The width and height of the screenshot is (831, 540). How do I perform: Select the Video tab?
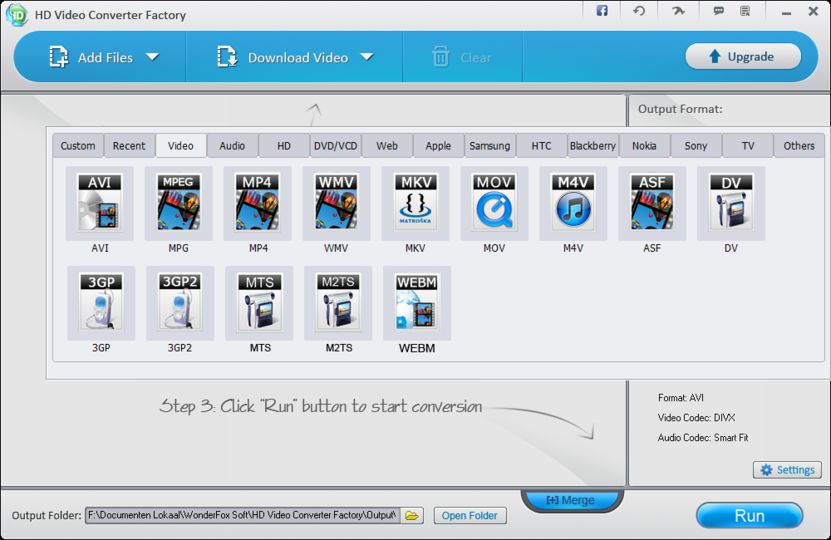pyautogui.click(x=181, y=146)
